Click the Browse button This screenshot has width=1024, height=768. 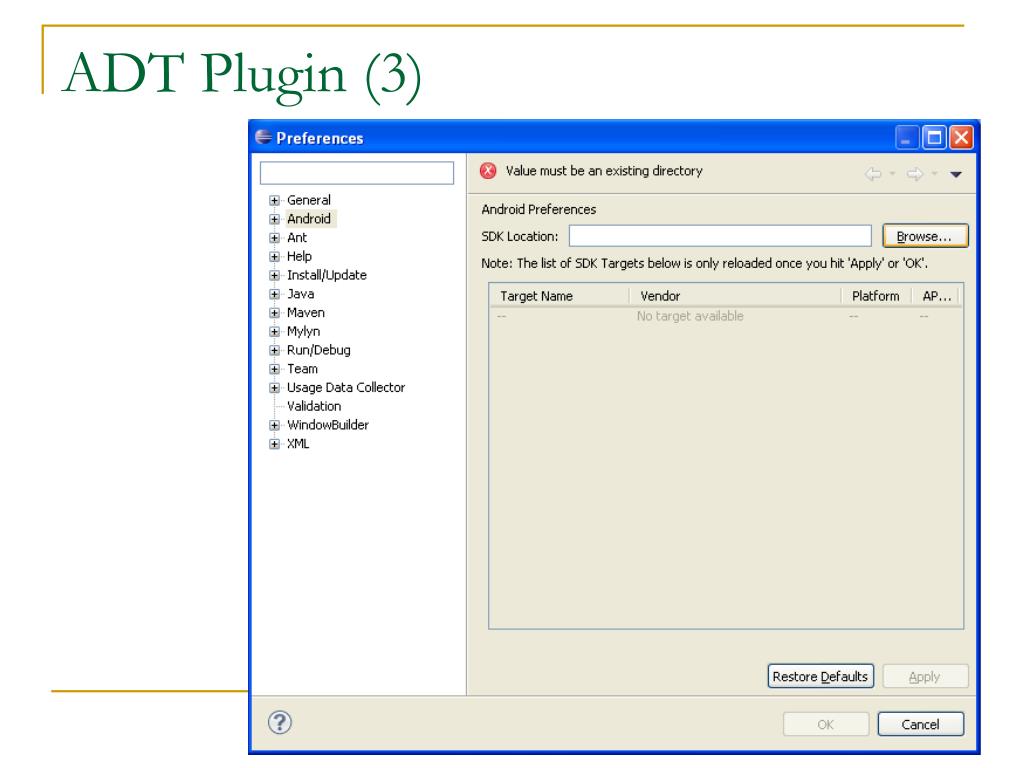(925, 236)
